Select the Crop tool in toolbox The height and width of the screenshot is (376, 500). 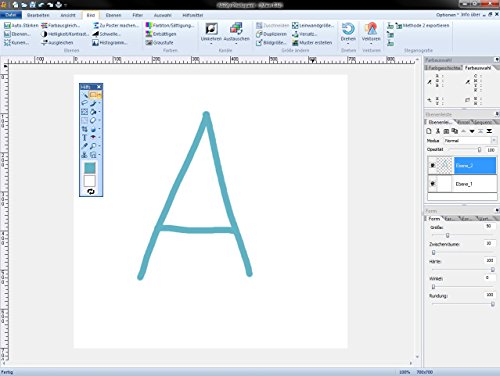pyautogui.click(x=84, y=129)
